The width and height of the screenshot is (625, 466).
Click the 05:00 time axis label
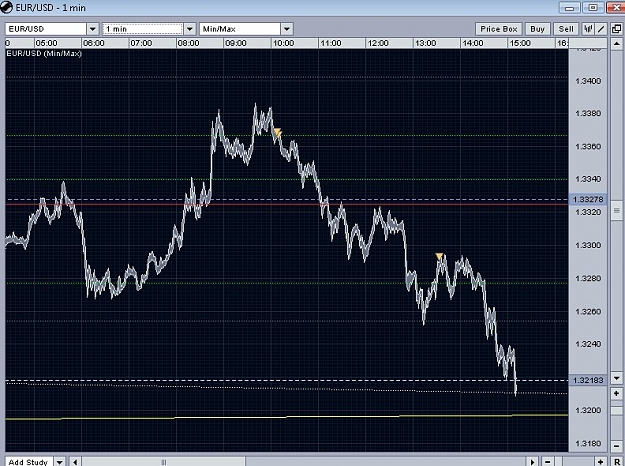tap(46, 43)
